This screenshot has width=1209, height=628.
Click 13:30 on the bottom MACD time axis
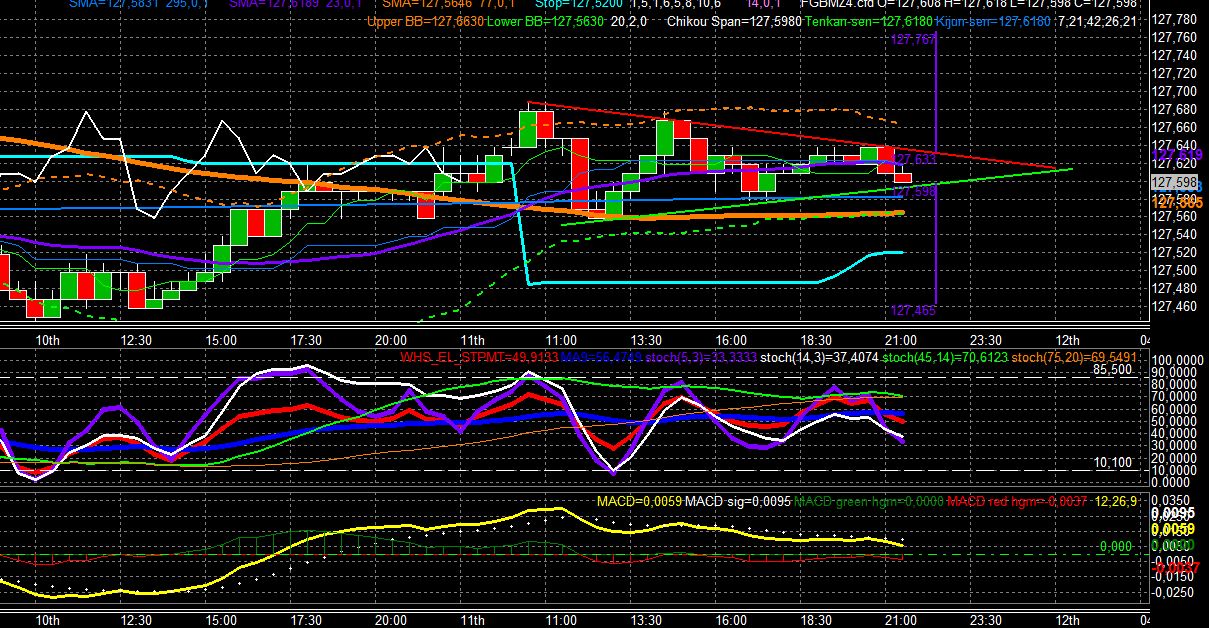pyautogui.click(x=647, y=620)
